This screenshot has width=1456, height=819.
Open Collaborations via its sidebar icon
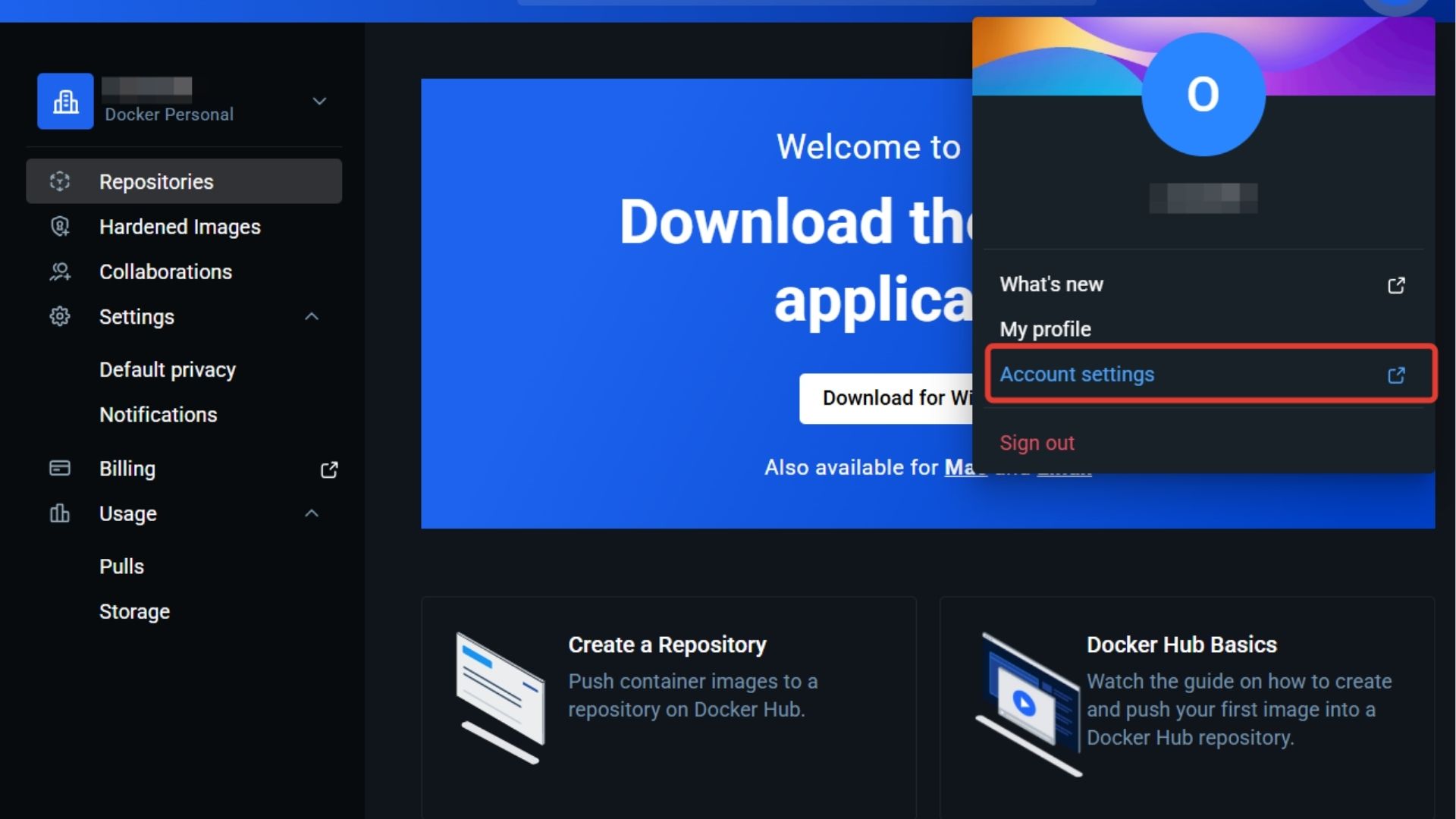60,271
